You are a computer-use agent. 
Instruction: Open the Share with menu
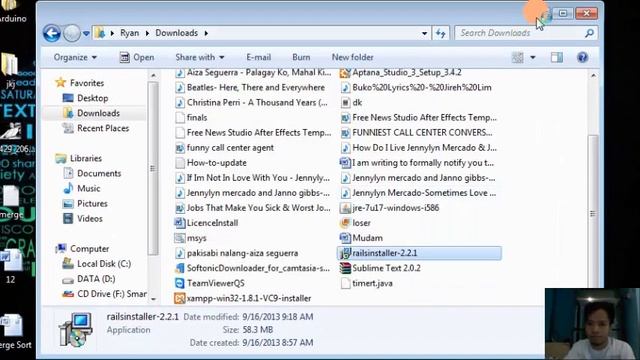(200, 58)
